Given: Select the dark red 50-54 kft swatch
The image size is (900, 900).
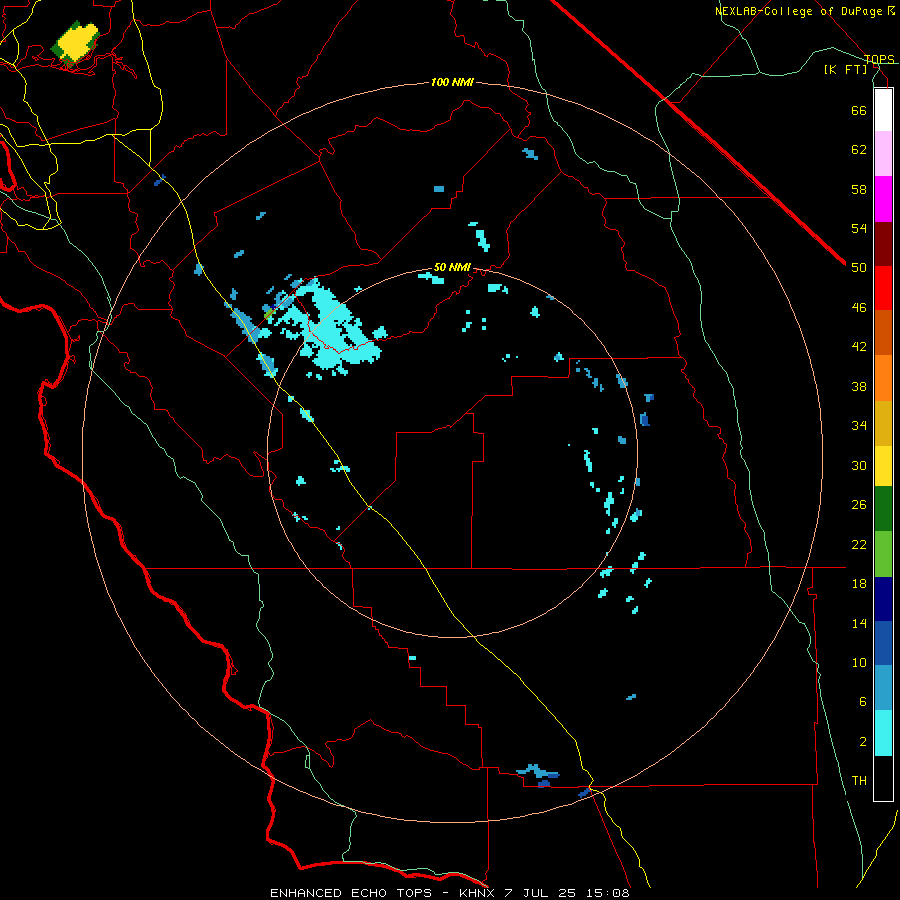Looking at the screenshot, I should click(883, 244).
